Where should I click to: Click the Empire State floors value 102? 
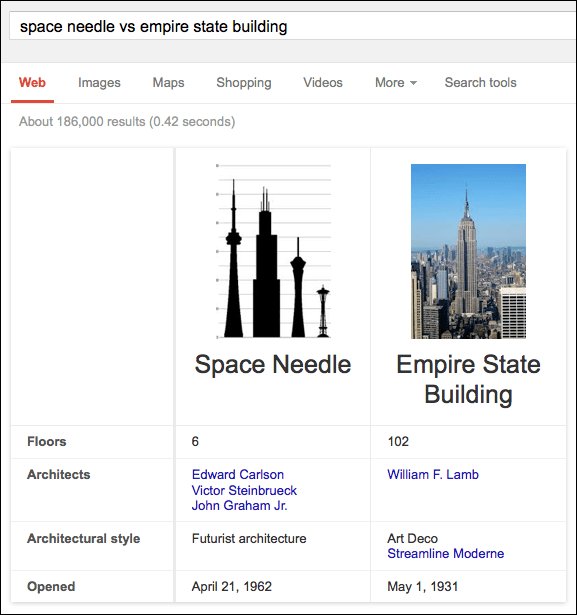398,442
